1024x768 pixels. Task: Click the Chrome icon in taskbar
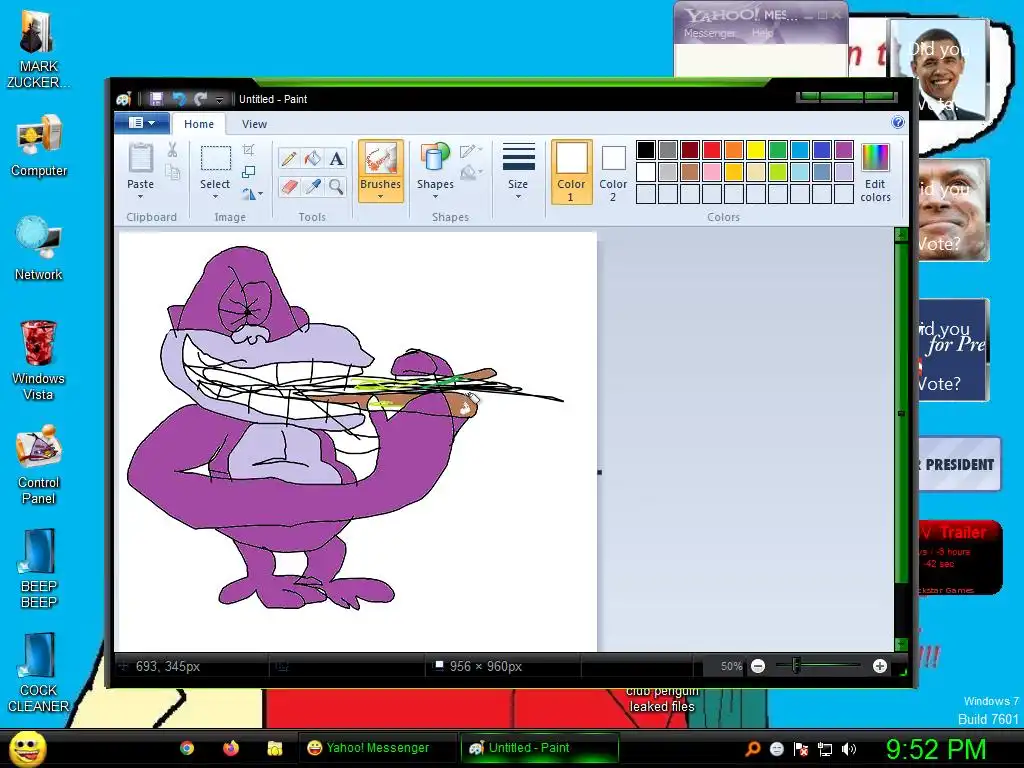pos(187,748)
